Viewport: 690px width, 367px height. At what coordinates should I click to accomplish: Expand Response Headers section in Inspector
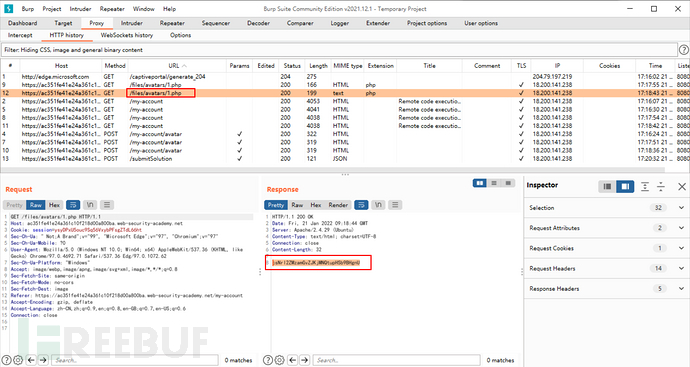682,289
